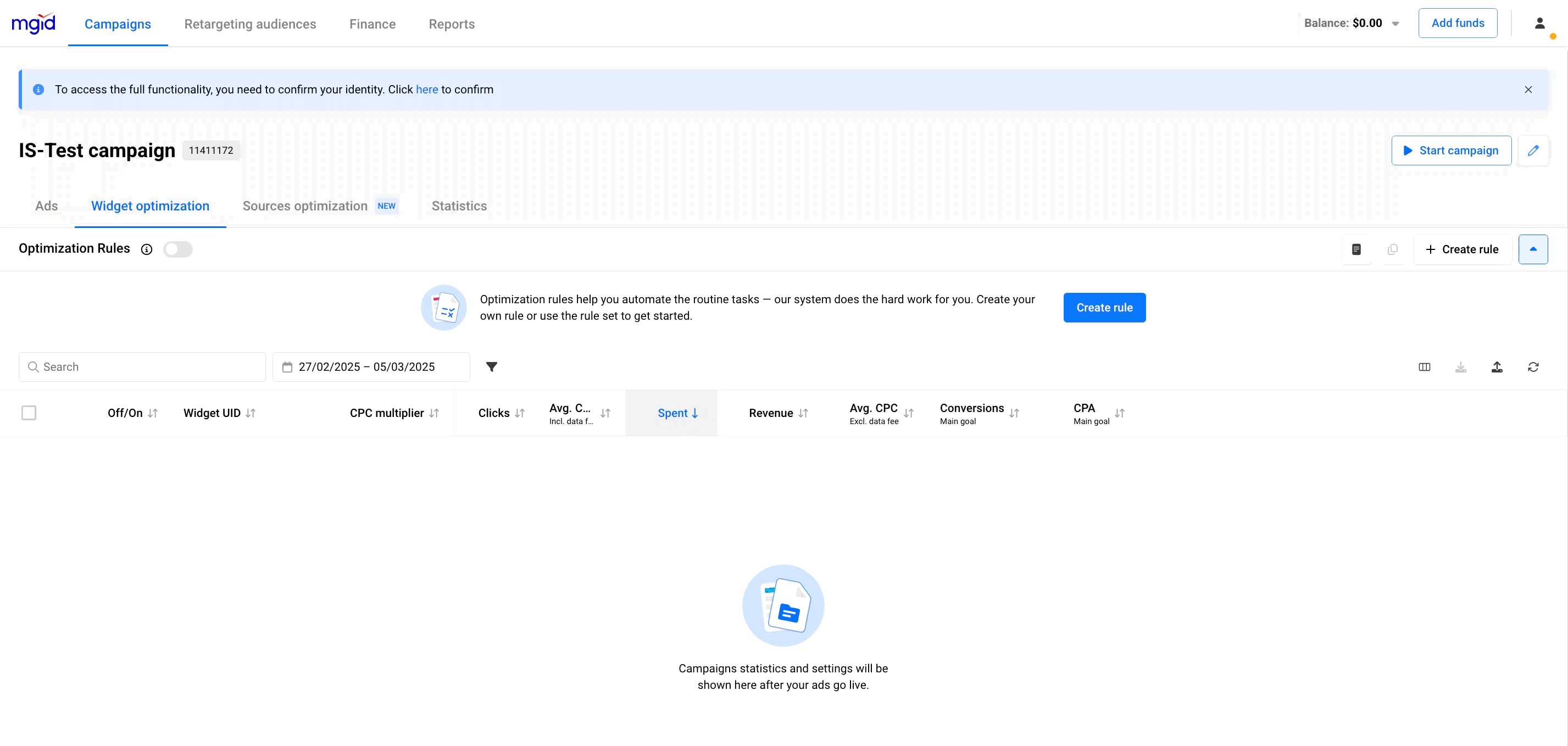Screen dimensions: 1568x746
Task: Follow the 'here' confirm identity link
Action: click(427, 90)
